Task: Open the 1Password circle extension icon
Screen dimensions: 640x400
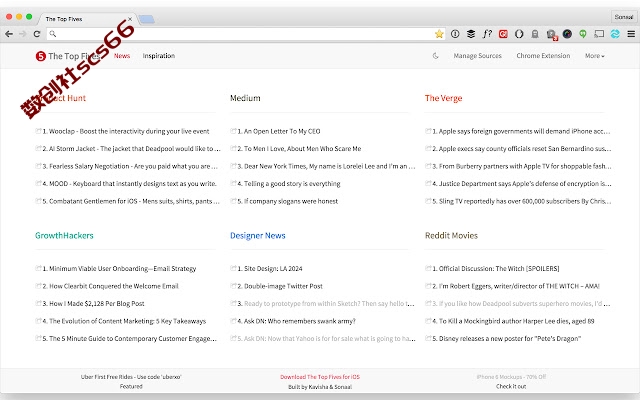Action: (x=455, y=34)
